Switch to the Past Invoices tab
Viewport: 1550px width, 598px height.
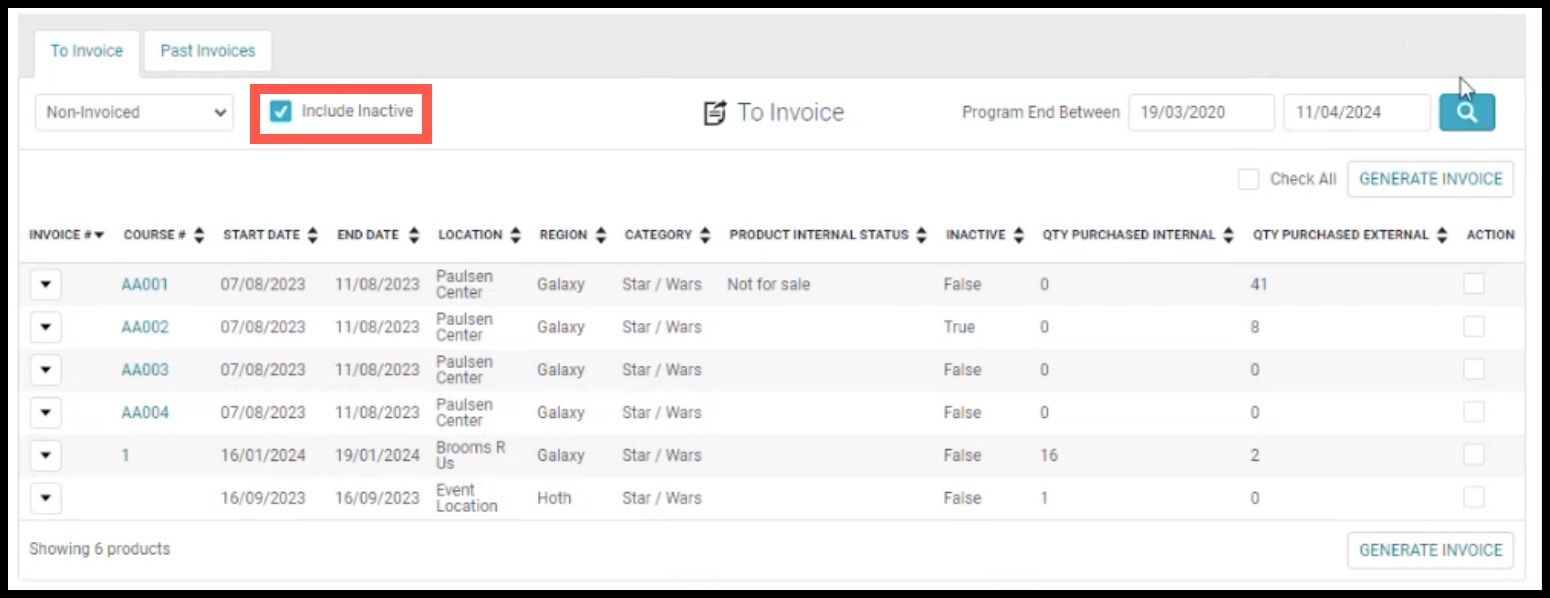[208, 51]
